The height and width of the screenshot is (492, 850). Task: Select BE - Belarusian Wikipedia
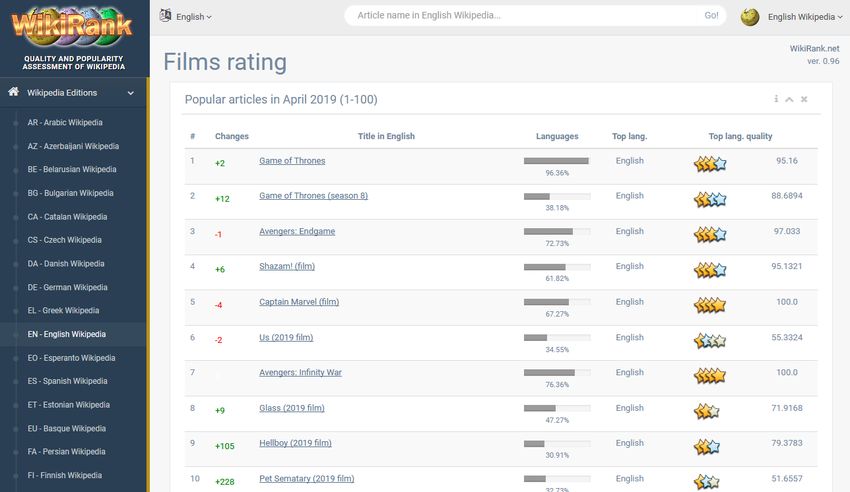tap(72, 170)
